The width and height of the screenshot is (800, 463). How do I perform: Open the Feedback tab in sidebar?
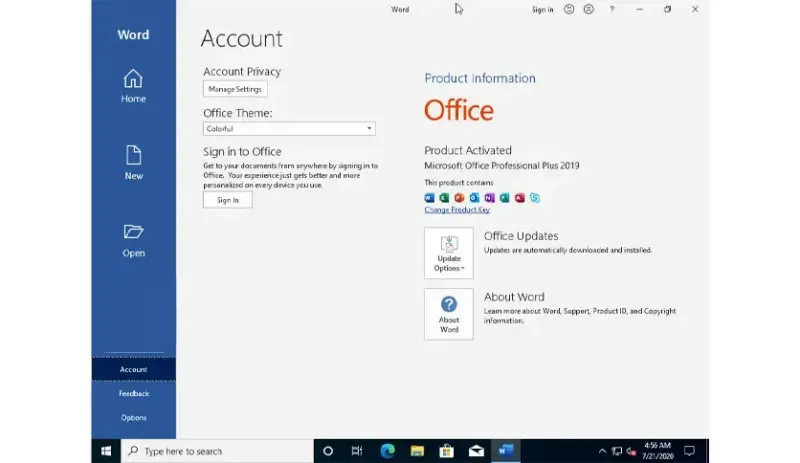[134, 393]
